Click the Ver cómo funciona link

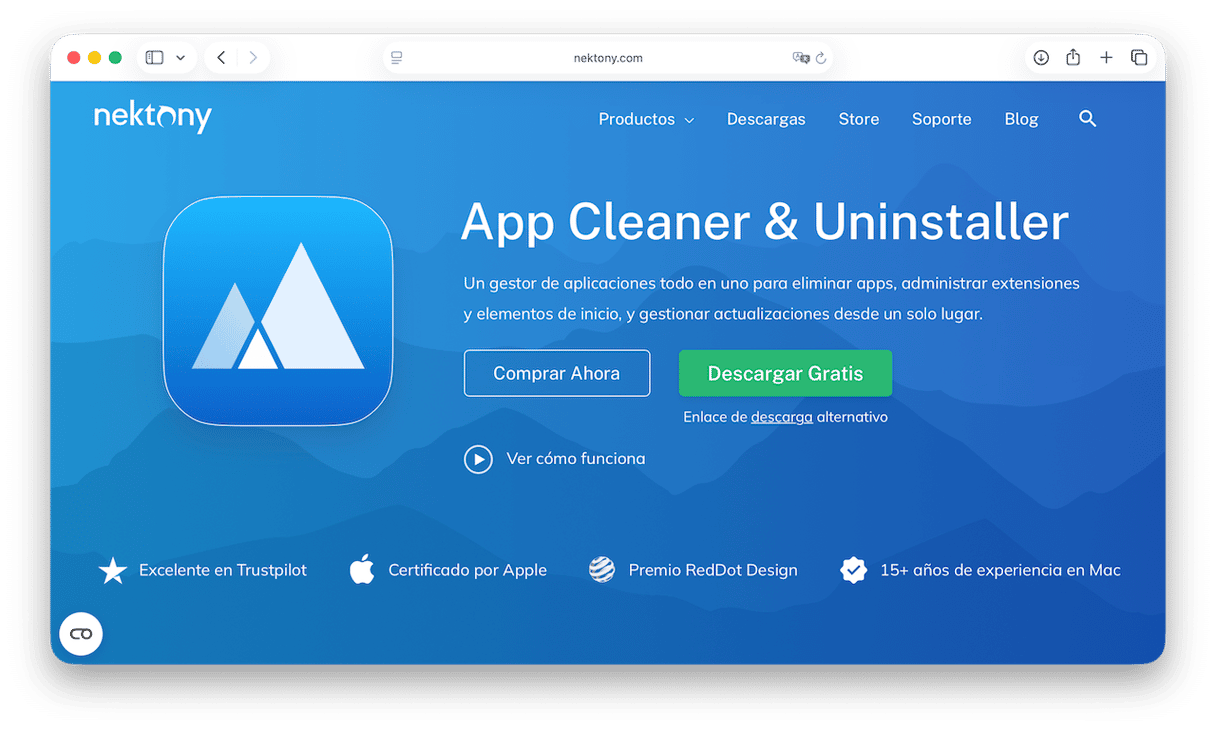point(576,459)
